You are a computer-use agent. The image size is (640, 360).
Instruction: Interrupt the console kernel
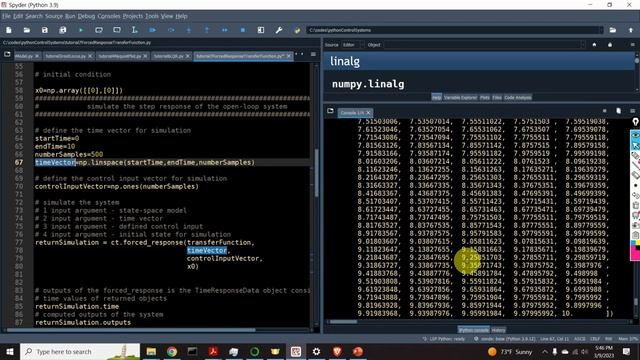tap(604, 111)
